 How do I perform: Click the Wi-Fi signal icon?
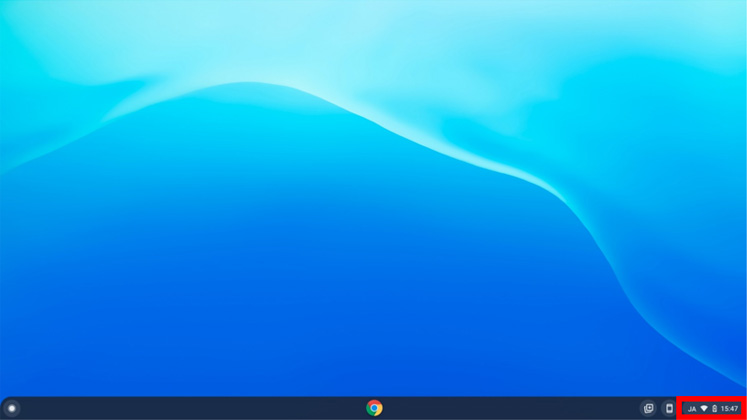coord(704,408)
